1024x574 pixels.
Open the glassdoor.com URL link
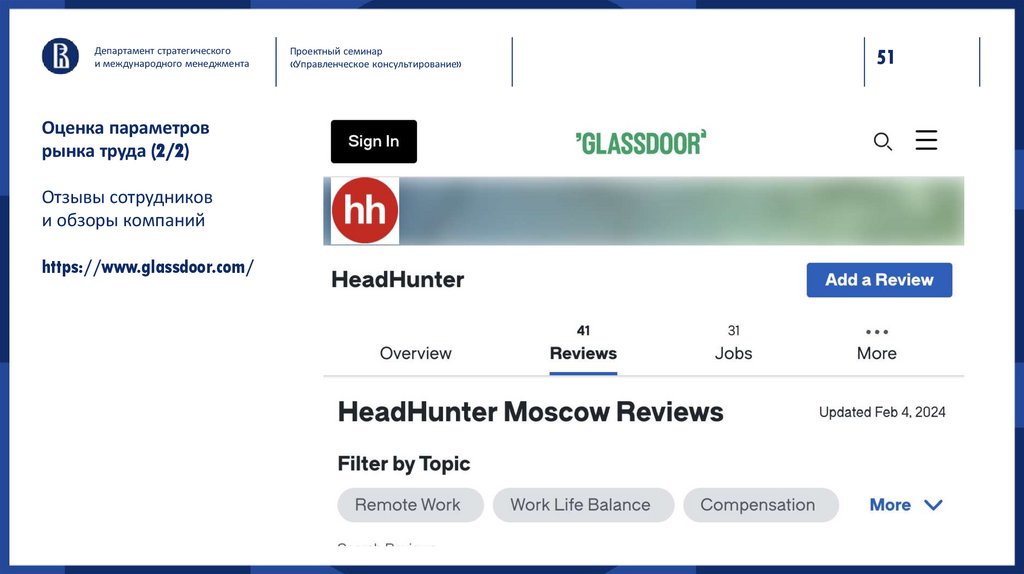(x=148, y=266)
